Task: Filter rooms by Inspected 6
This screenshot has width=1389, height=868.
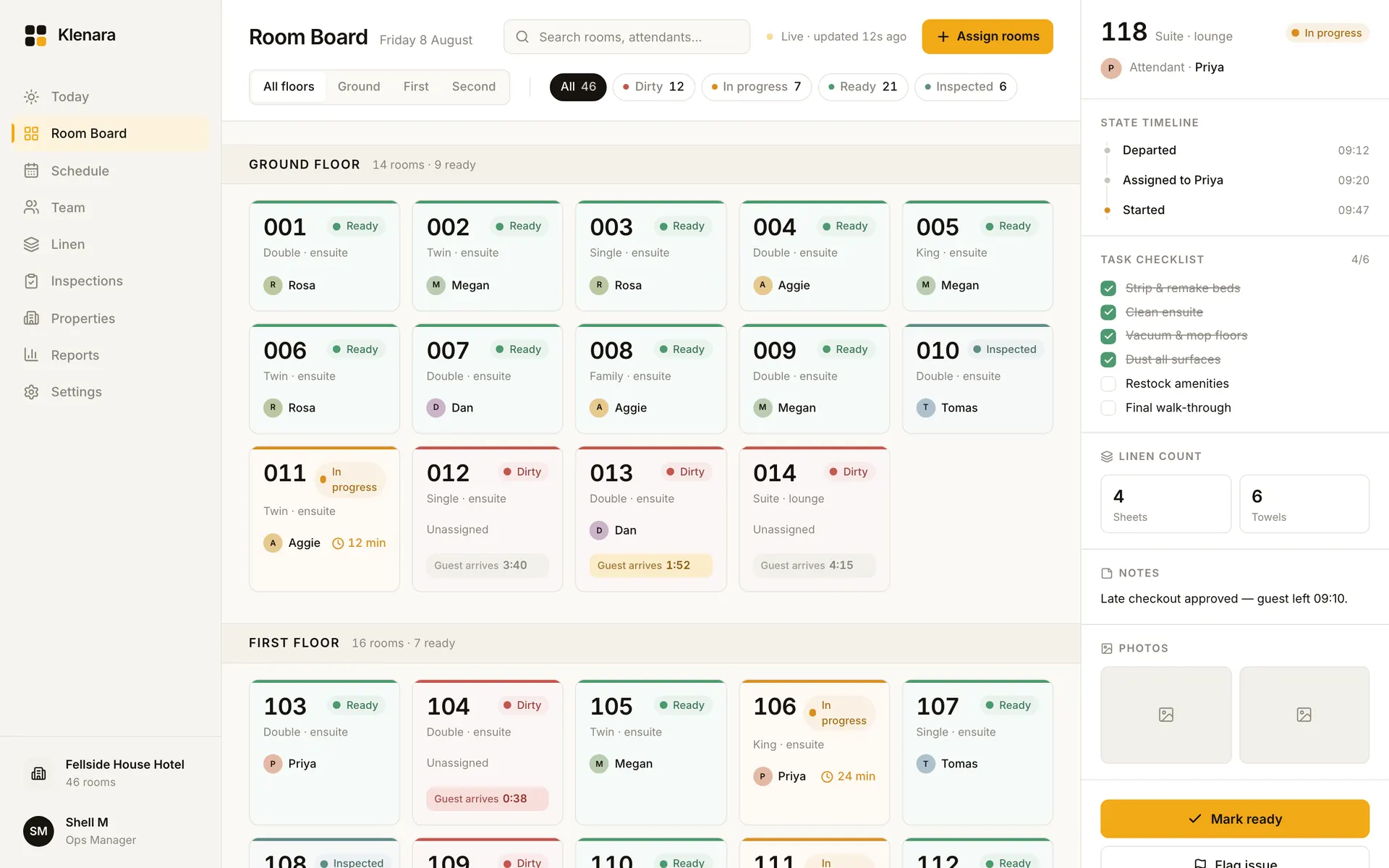Action: pos(966,87)
